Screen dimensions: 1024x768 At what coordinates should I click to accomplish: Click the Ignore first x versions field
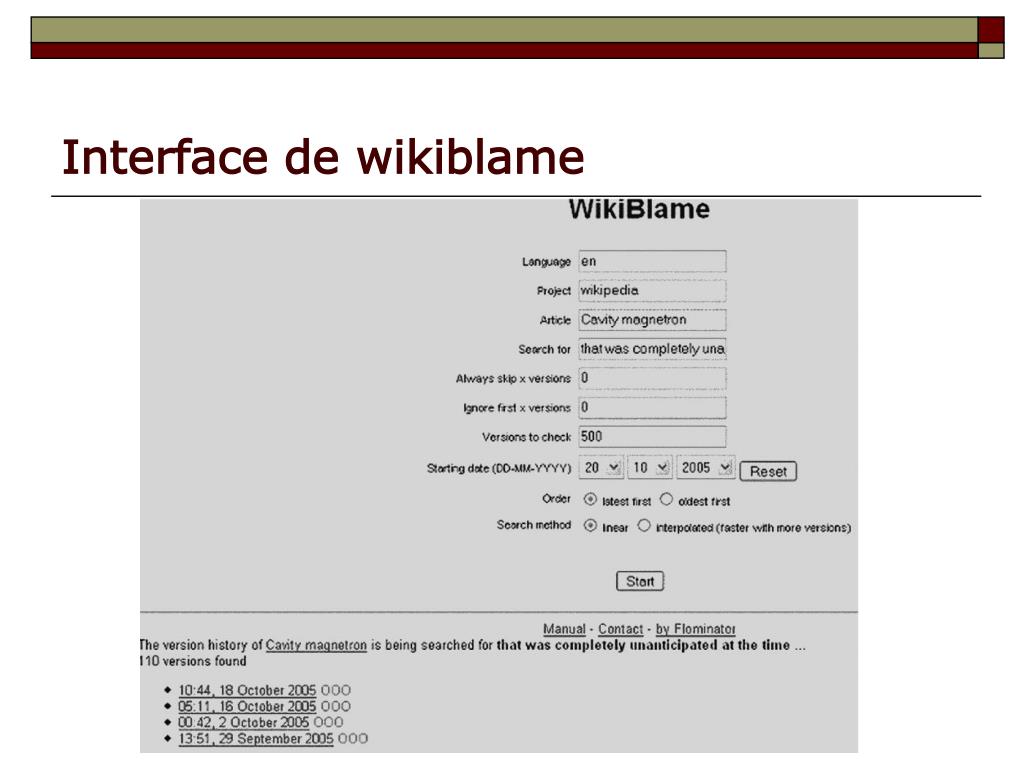pyautogui.click(x=652, y=408)
